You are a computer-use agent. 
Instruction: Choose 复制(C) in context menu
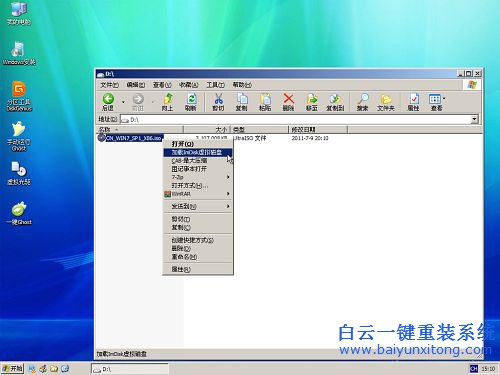point(197,227)
